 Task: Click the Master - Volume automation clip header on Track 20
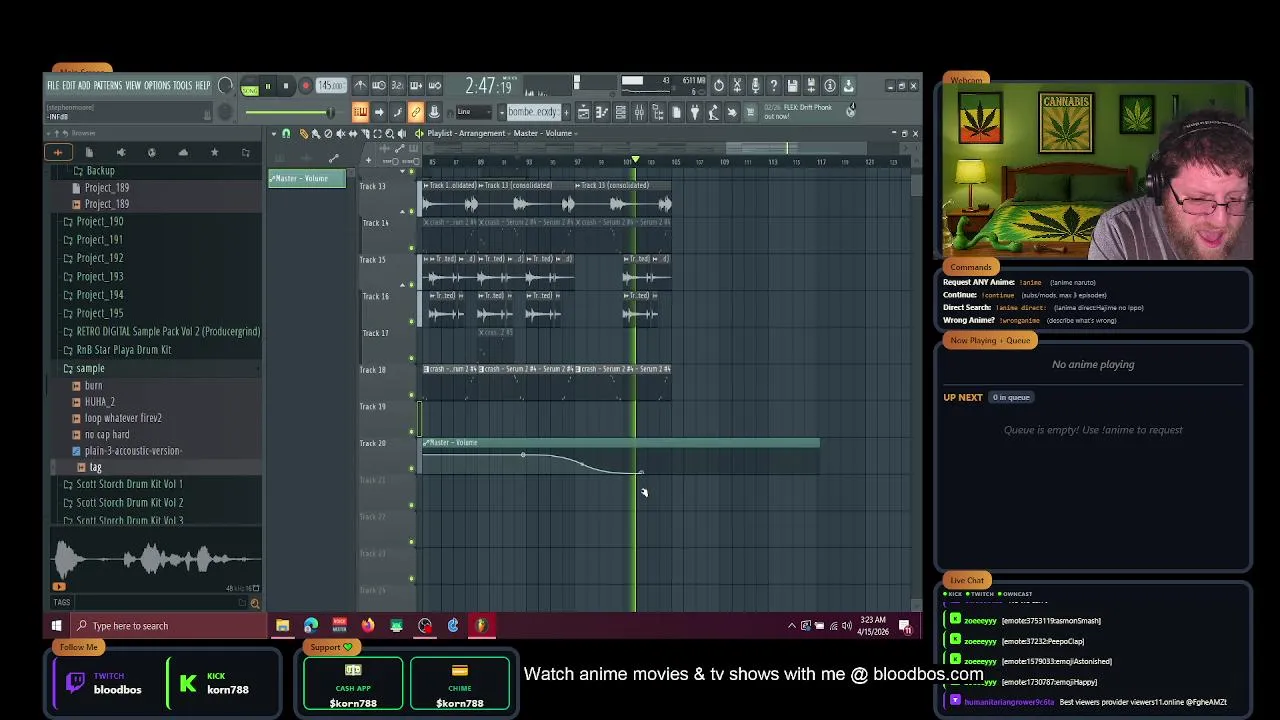tap(620, 443)
